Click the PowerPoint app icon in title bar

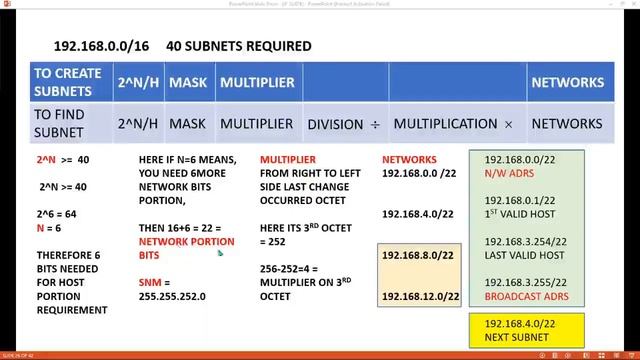point(7,4)
